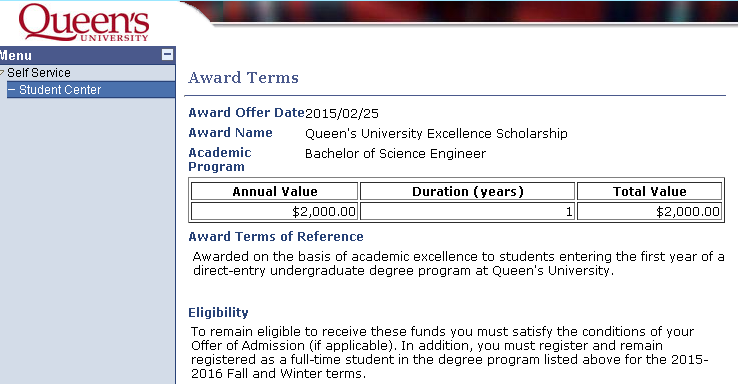
Task: Select the $2,000.00 Annual Value cell
Action: pos(274,211)
